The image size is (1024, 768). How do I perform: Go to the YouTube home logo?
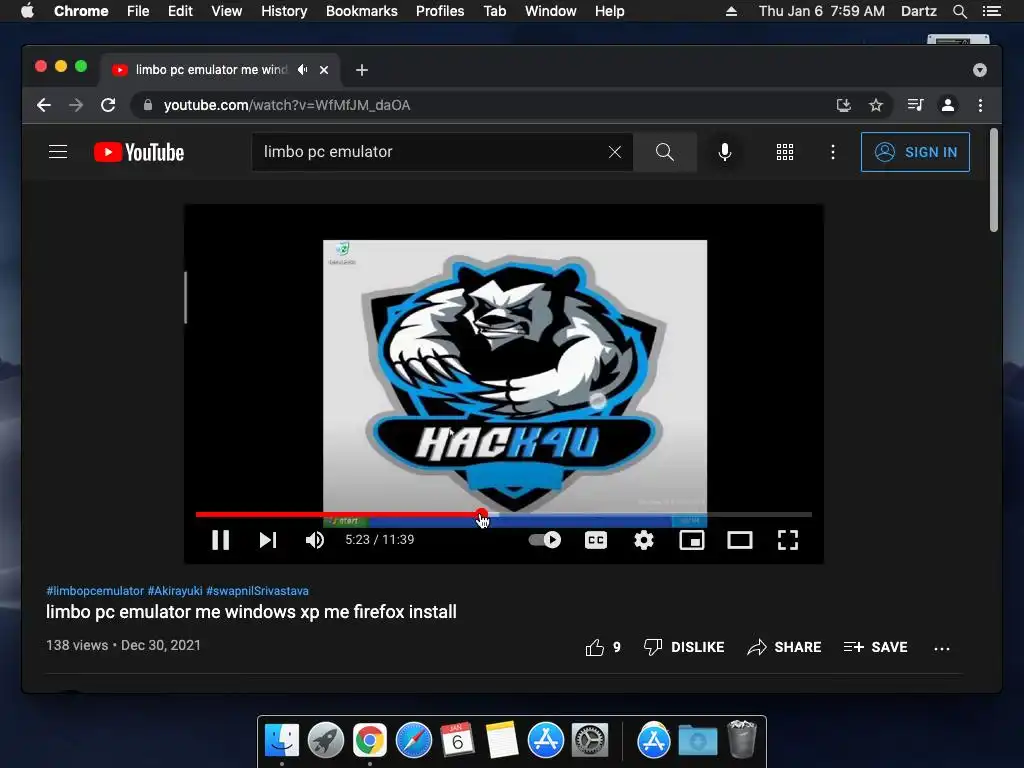[139, 152]
